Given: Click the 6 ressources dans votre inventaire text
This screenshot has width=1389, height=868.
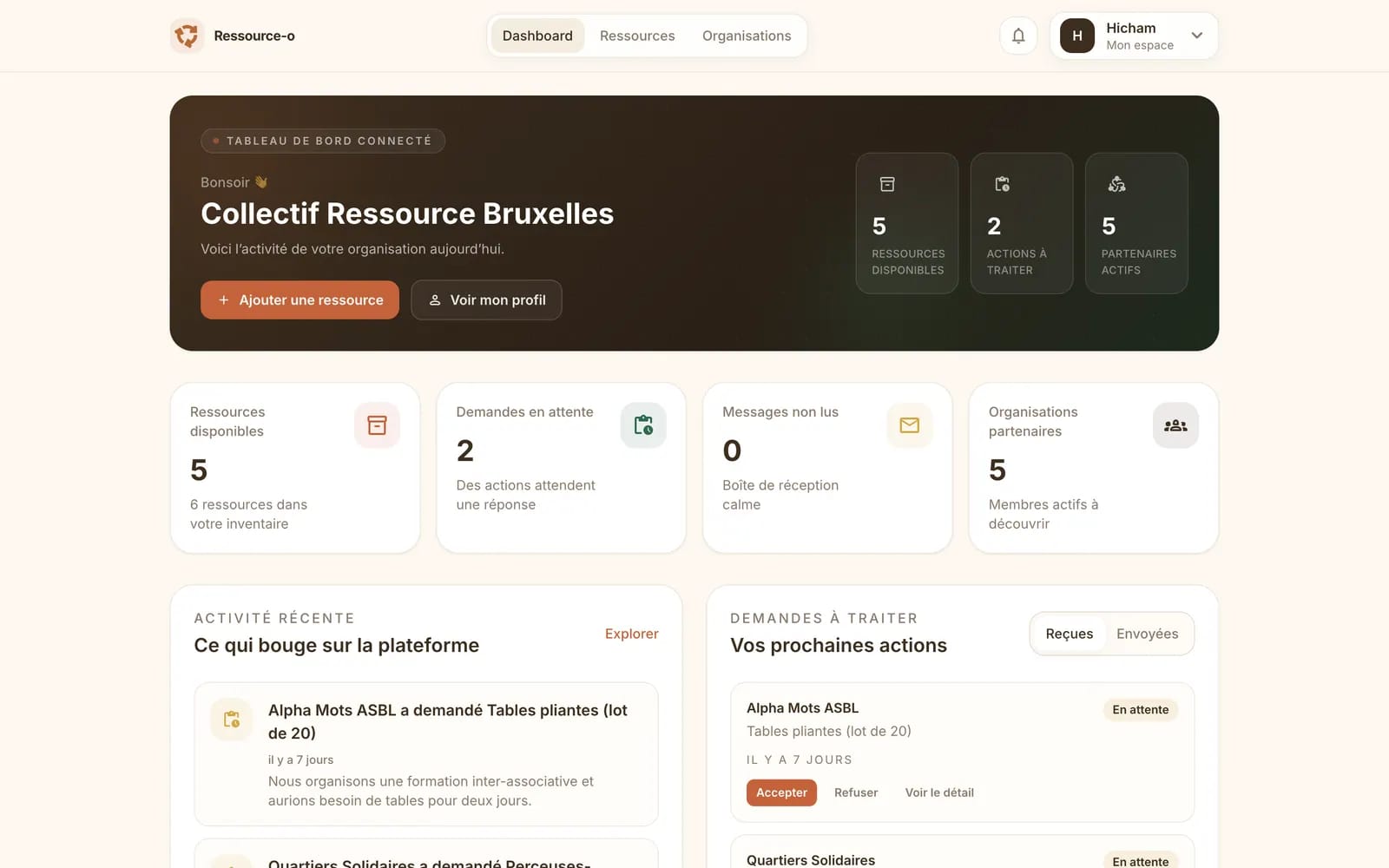Looking at the screenshot, I should point(248,514).
